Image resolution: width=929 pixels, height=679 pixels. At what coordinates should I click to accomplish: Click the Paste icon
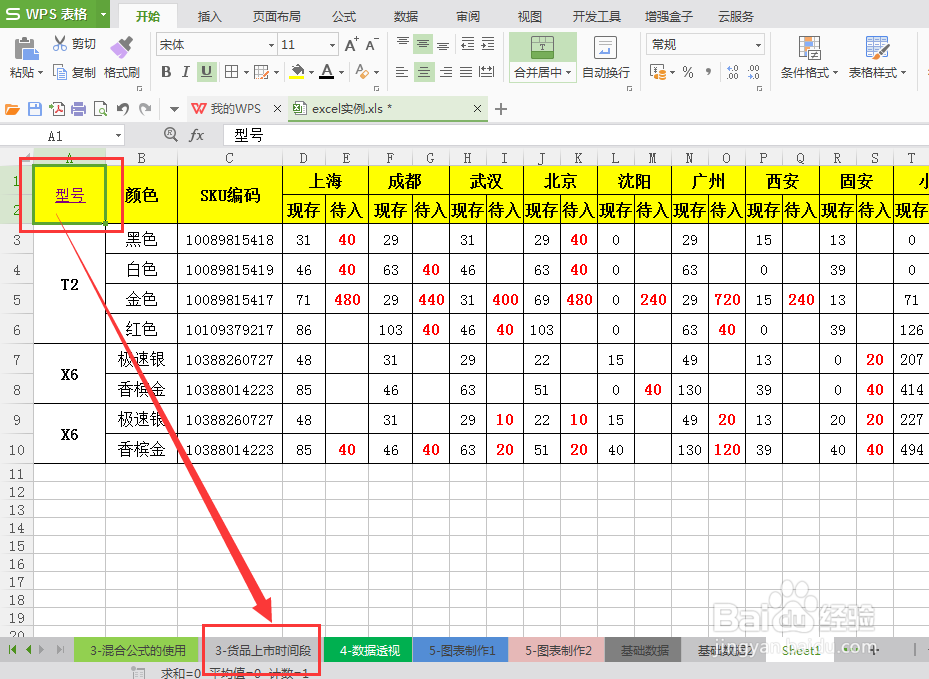coord(25,49)
